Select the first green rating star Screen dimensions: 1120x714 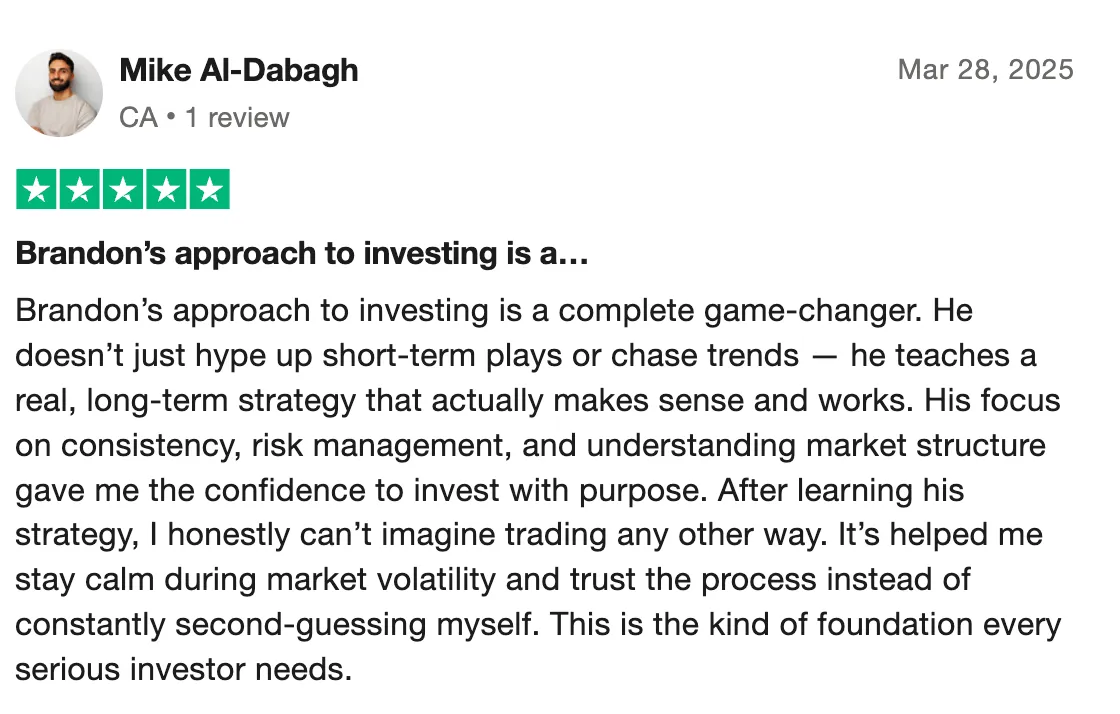[x=36, y=189]
